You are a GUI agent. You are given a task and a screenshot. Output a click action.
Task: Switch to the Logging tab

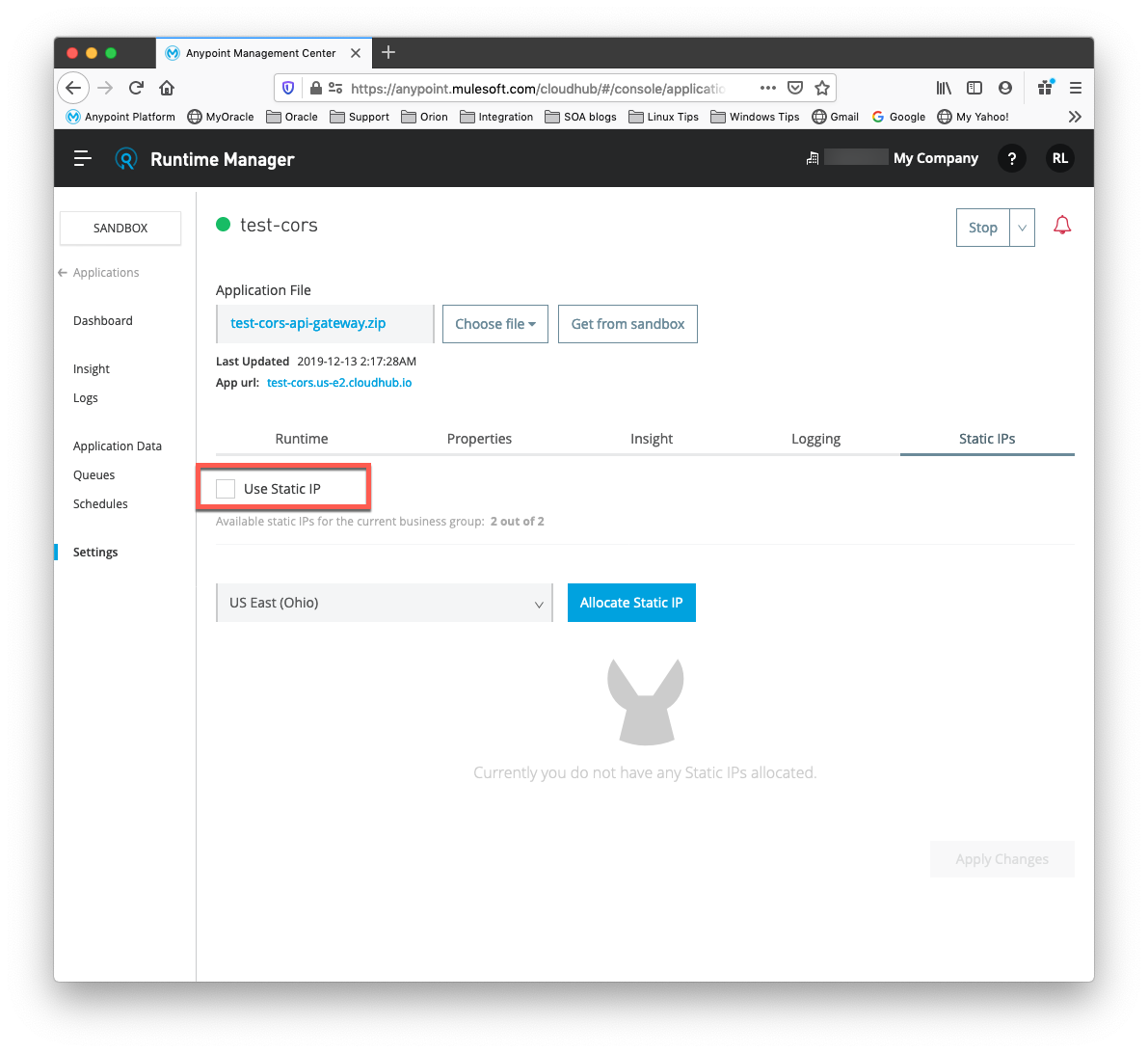pos(815,438)
